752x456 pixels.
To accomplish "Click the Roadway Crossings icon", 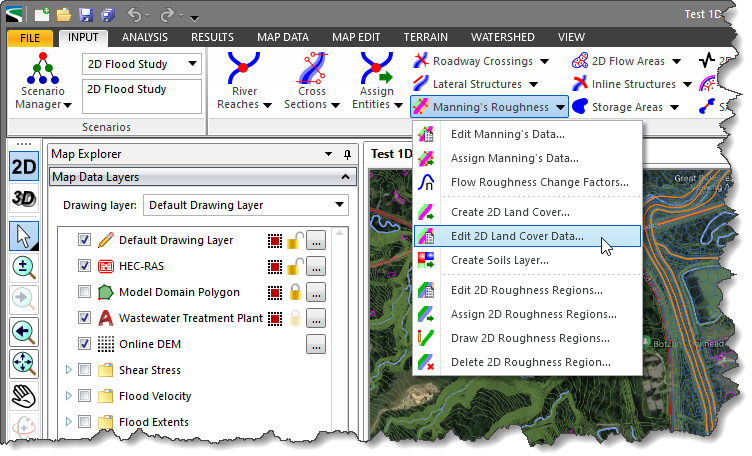I will tap(421, 61).
